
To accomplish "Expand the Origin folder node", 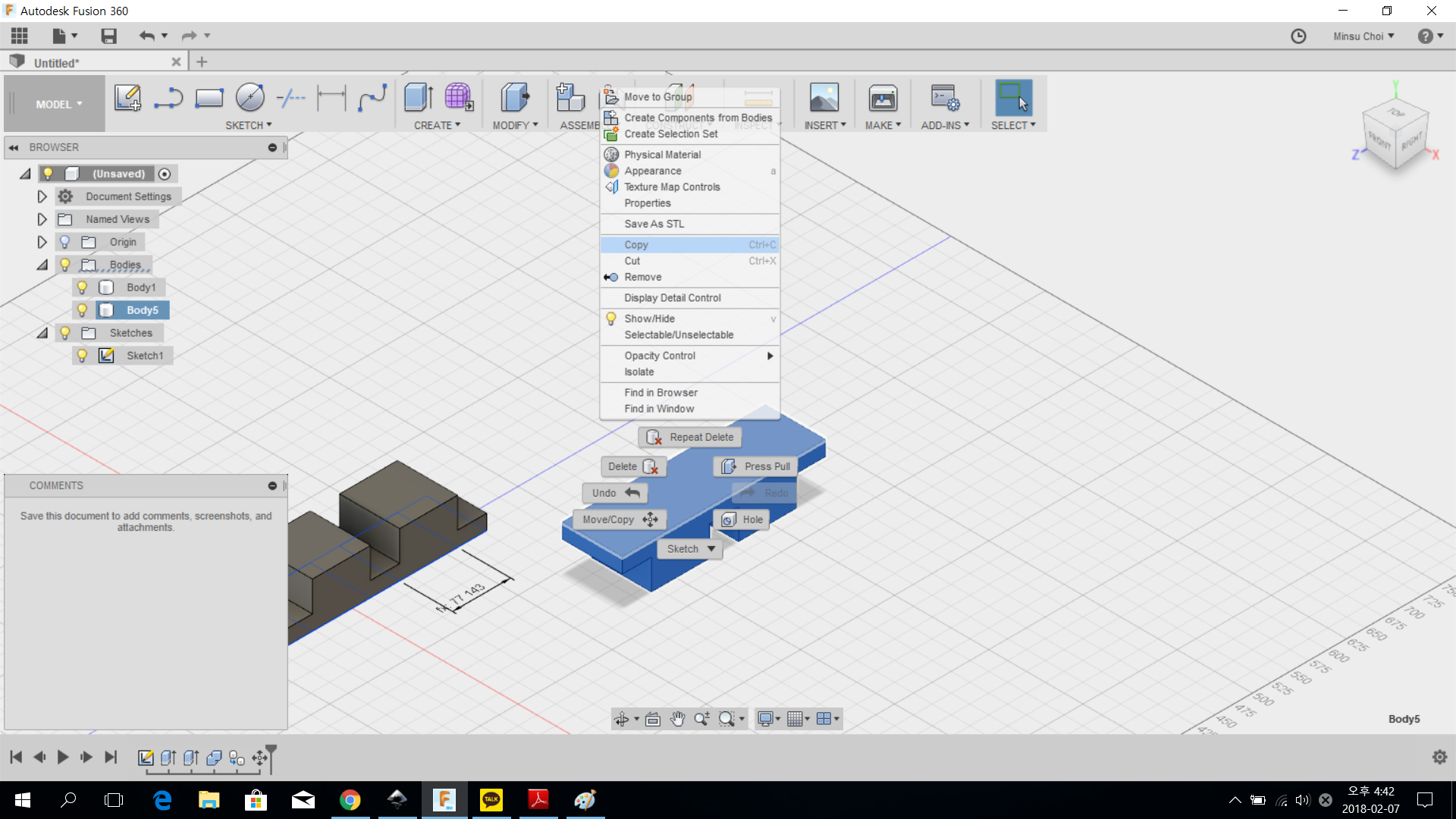I will [42, 242].
